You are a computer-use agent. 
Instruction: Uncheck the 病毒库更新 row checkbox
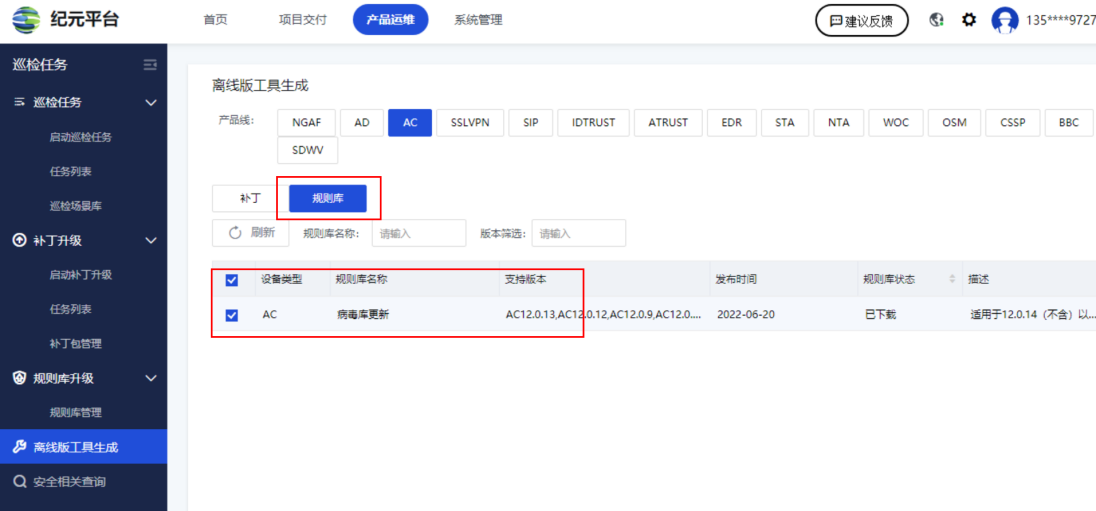coord(232,315)
